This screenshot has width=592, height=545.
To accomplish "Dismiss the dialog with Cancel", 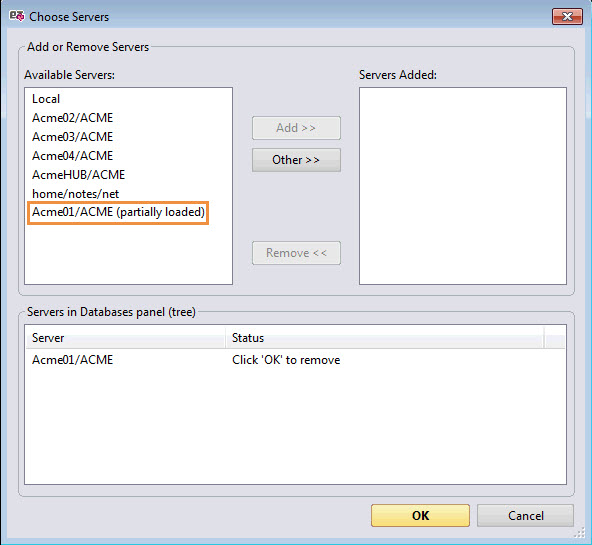I will (526, 516).
